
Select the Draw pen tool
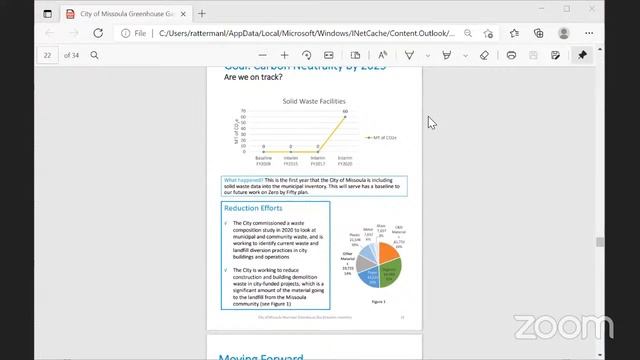(x=409, y=55)
